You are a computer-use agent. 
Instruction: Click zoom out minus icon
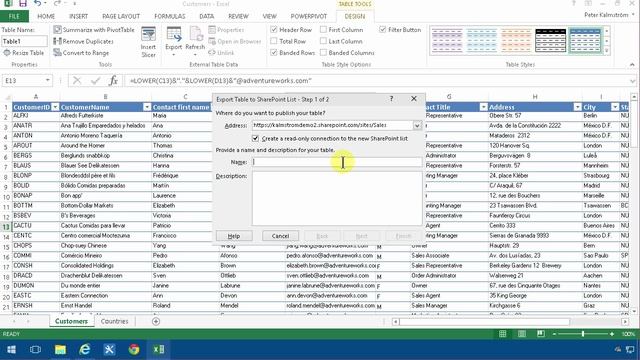[x=554, y=334]
